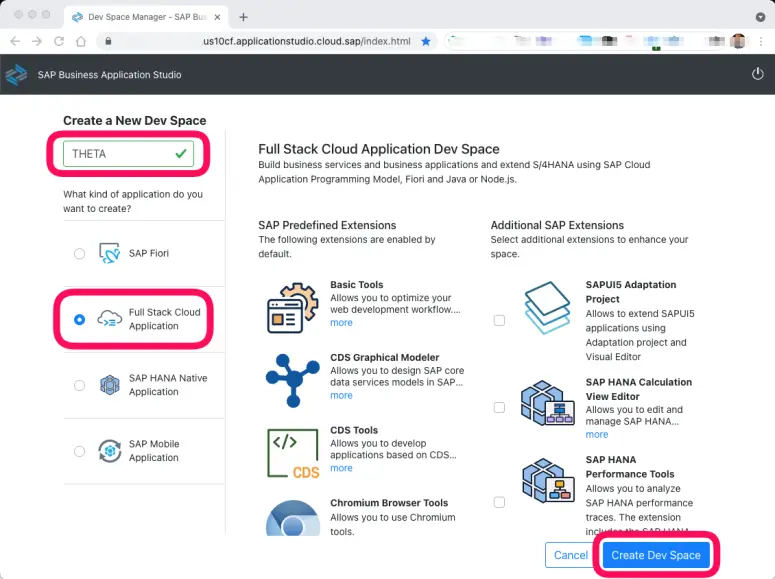Enable the SAP HANA Performance Tools checkbox
Viewport: 775px width, 579px height.
click(x=499, y=502)
